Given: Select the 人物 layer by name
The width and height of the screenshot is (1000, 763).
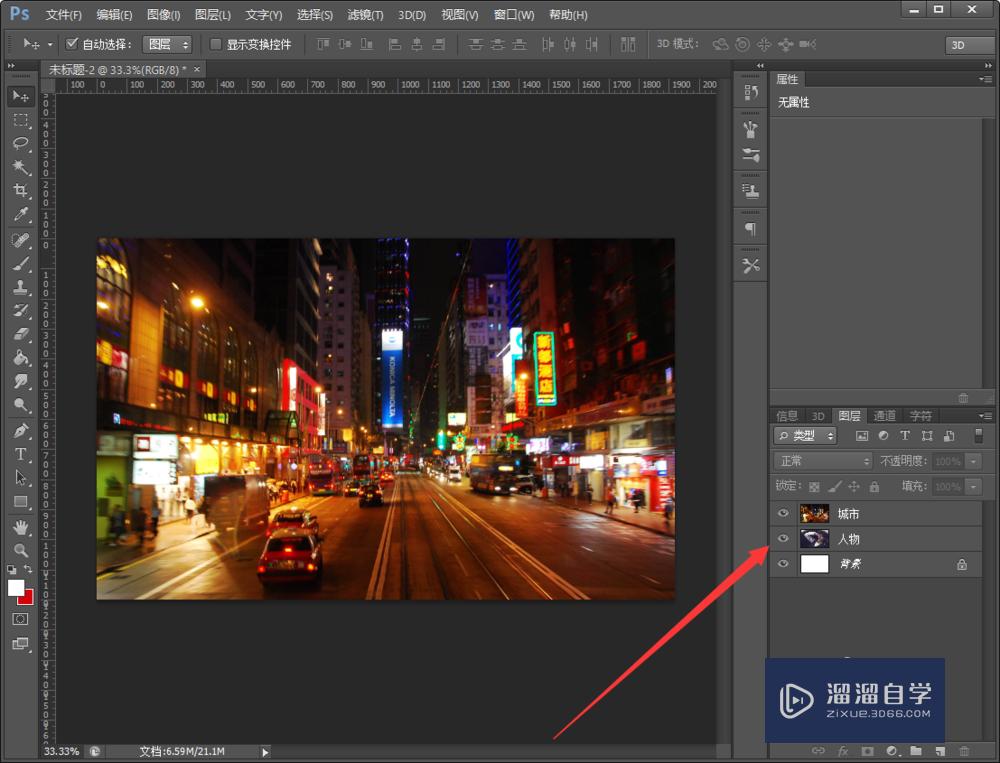Looking at the screenshot, I should [849, 539].
